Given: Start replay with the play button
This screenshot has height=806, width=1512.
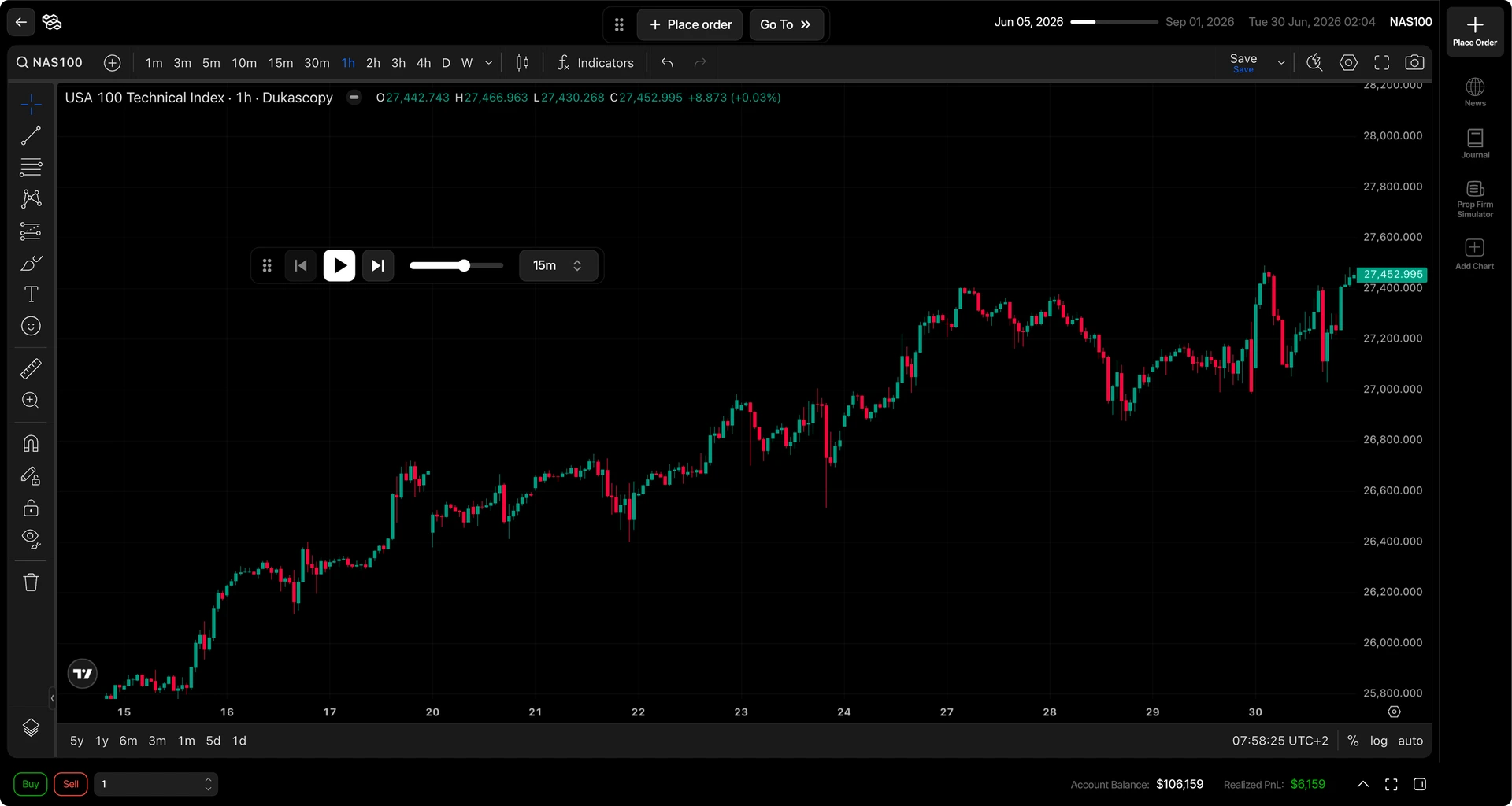Looking at the screenshot, I should click(x=339, y=265).
